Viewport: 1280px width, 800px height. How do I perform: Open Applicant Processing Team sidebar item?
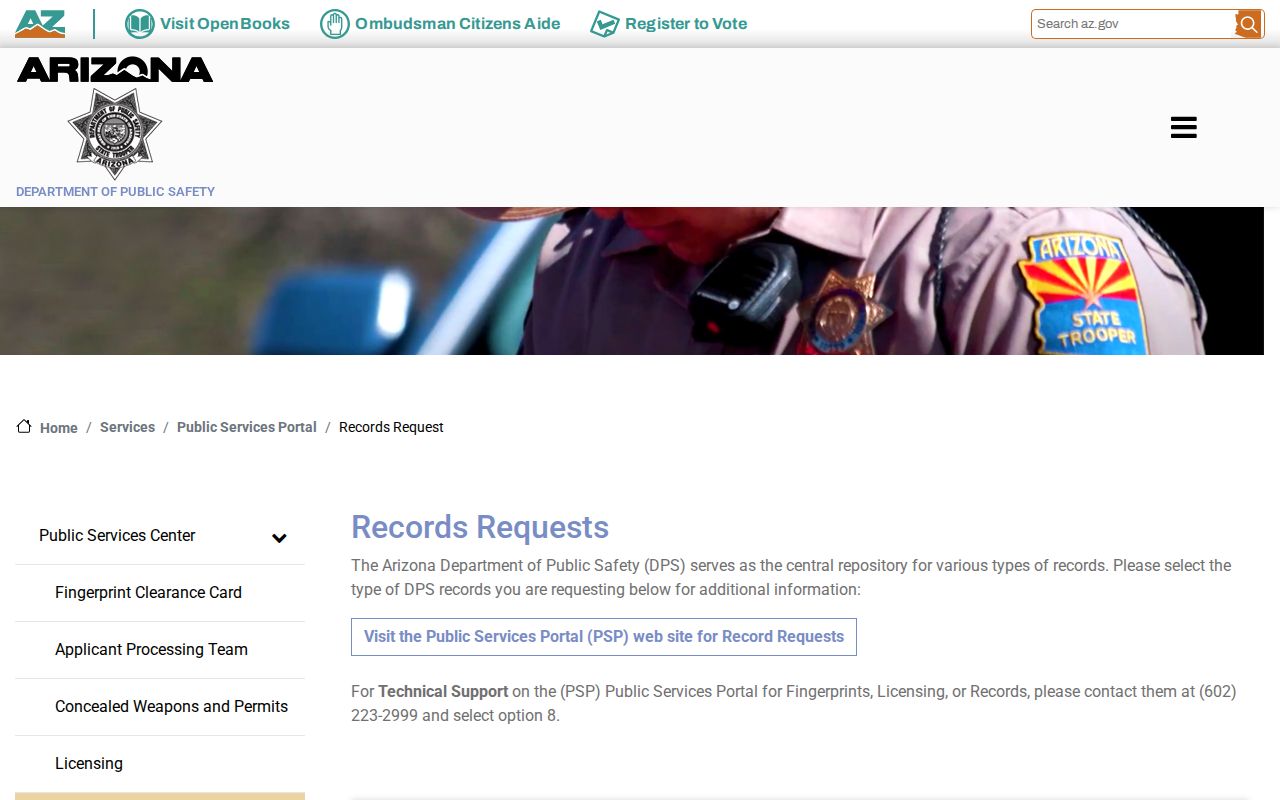[x=151, y=650]
